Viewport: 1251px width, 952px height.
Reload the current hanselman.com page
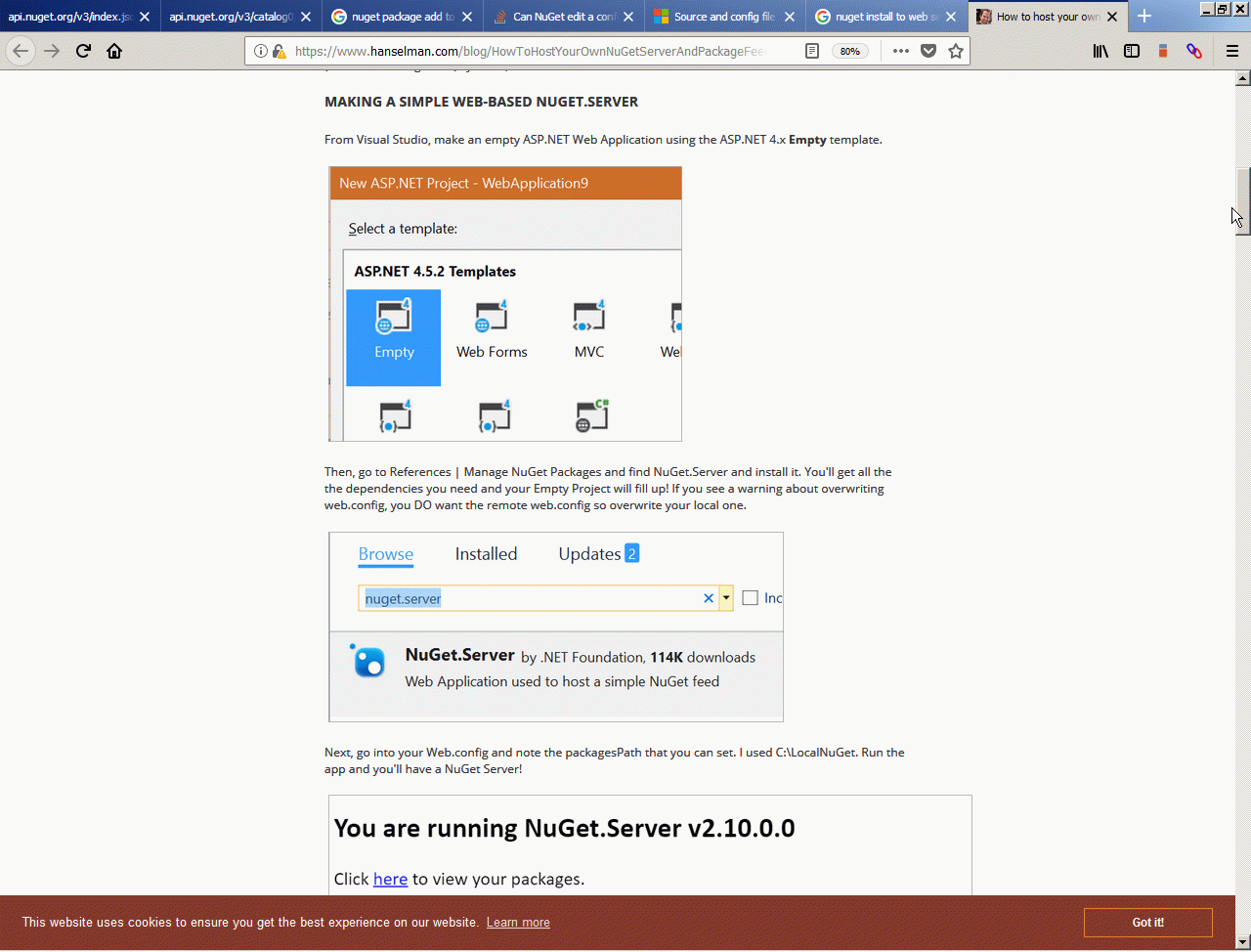pyautogui.click(x=83, y=51)
